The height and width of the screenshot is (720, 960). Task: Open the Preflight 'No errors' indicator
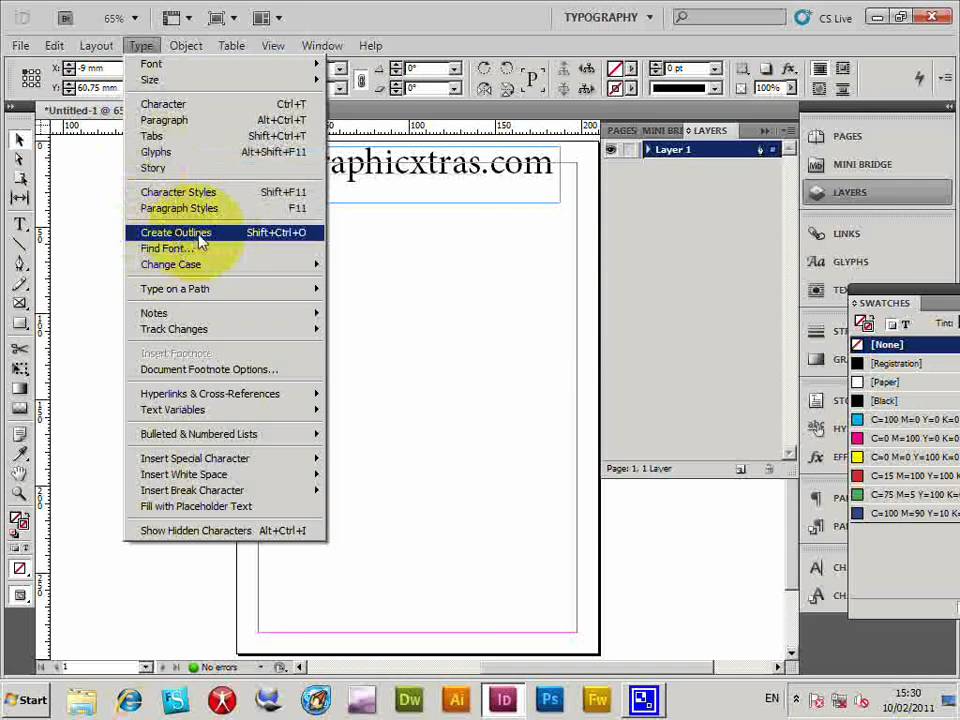(212, 667)
